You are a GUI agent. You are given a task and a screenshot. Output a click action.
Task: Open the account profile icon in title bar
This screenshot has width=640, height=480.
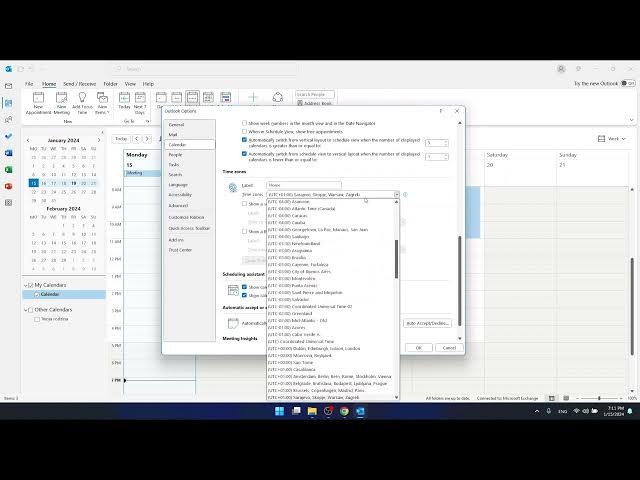click(561, 69)
